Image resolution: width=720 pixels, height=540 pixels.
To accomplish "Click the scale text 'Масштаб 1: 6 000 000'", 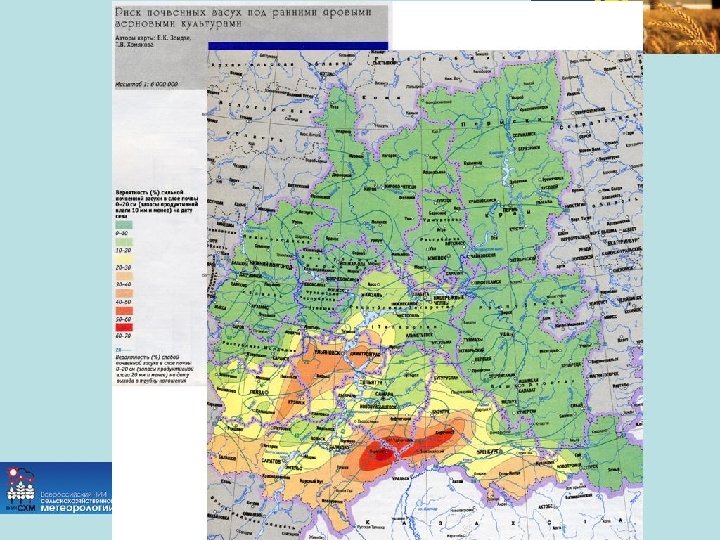I will tap(146, 84).
